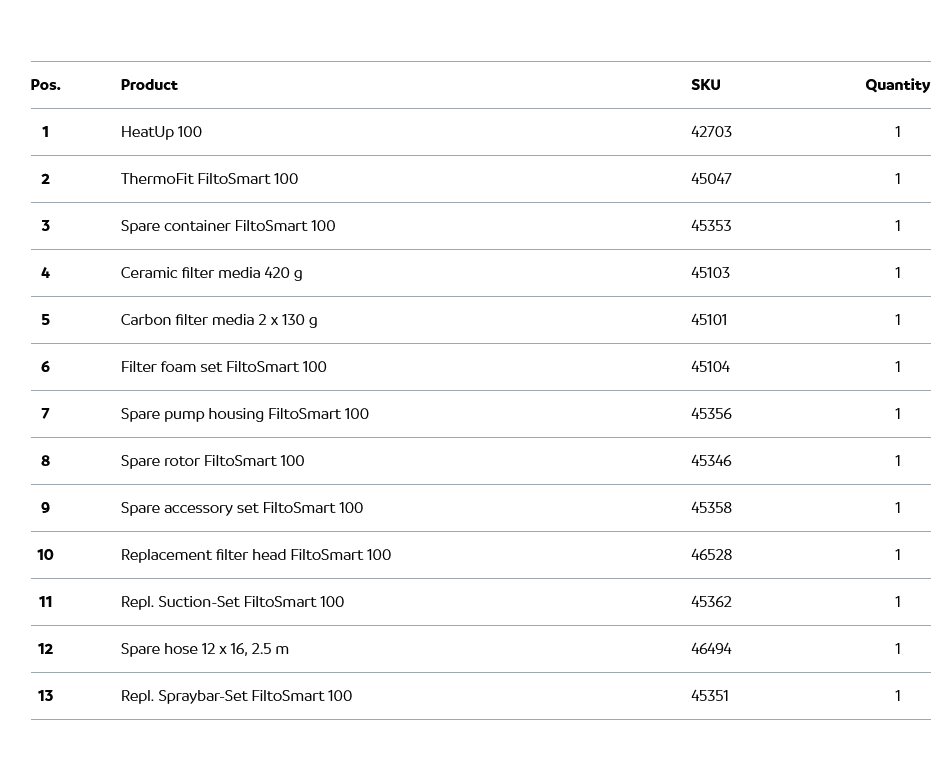Screen dimensions: 952x762
Task: Select Ceramic filter media 420 g
Action: (x=211, y=273)
